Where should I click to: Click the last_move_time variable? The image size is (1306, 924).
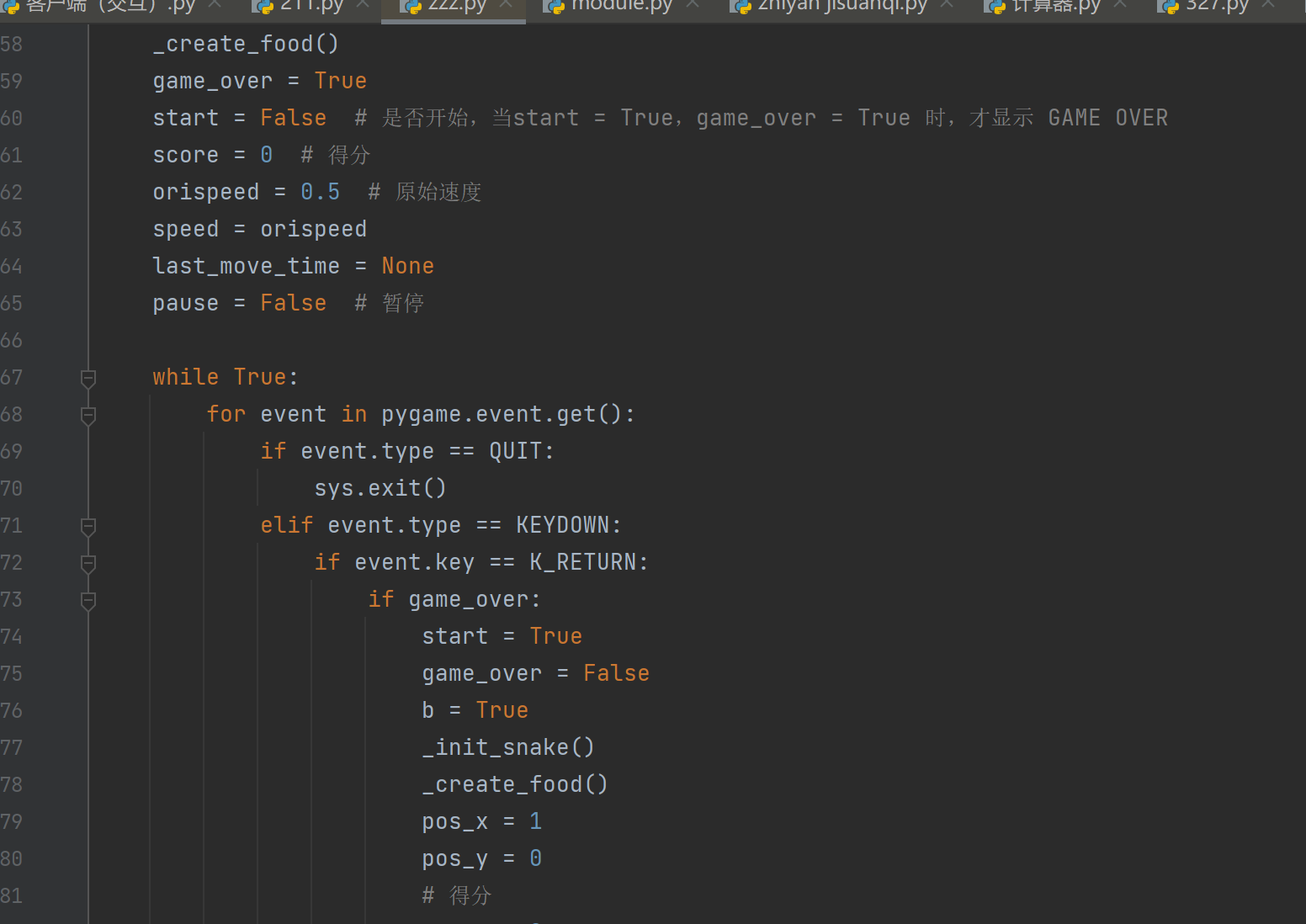coord(246,266)
